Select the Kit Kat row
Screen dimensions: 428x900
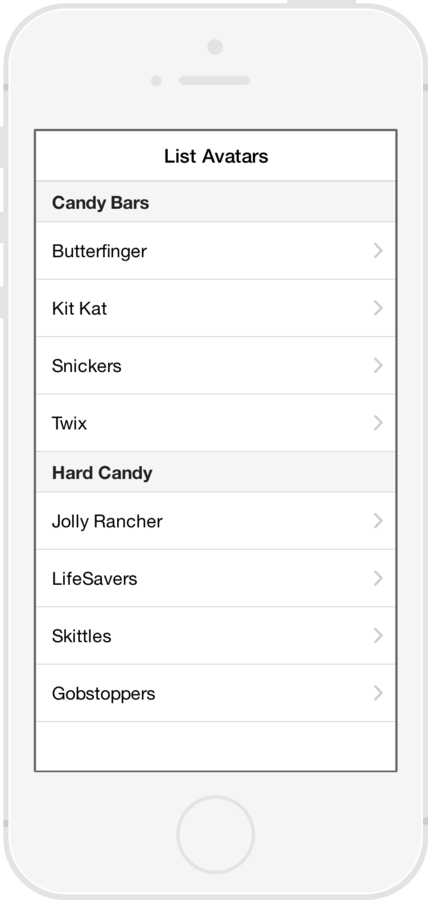pyautogui.click(x=216, y=308)
